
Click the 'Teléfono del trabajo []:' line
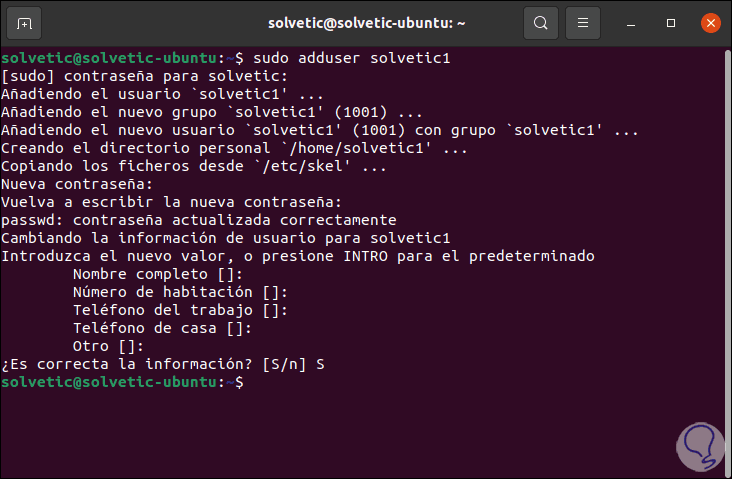point(180,310)
